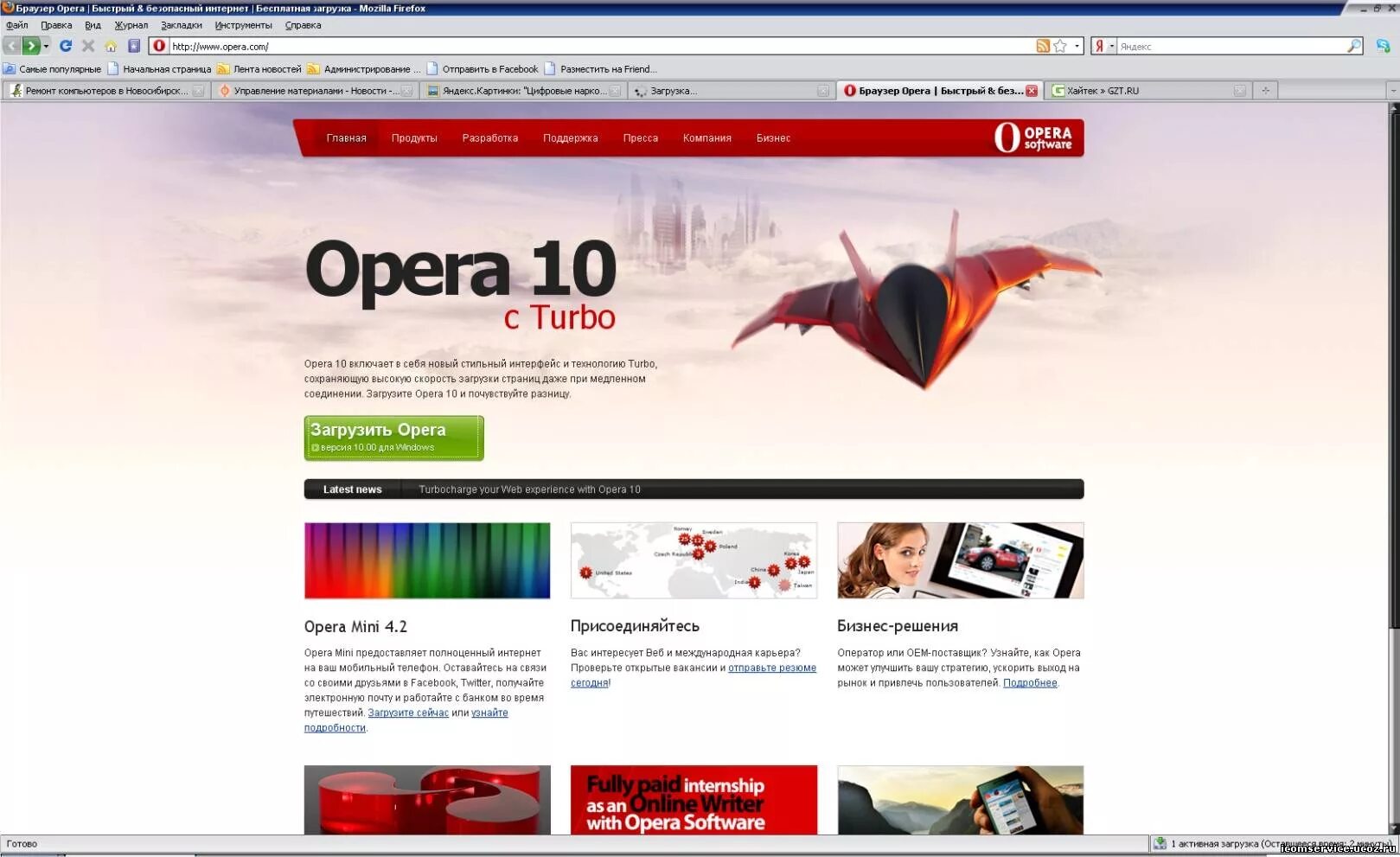The width and height of the screenshot is (1400, 857).
Task: Click the rainbow Opera Mini 4.2 thumbnail
Action: click(x=427, y=560)
